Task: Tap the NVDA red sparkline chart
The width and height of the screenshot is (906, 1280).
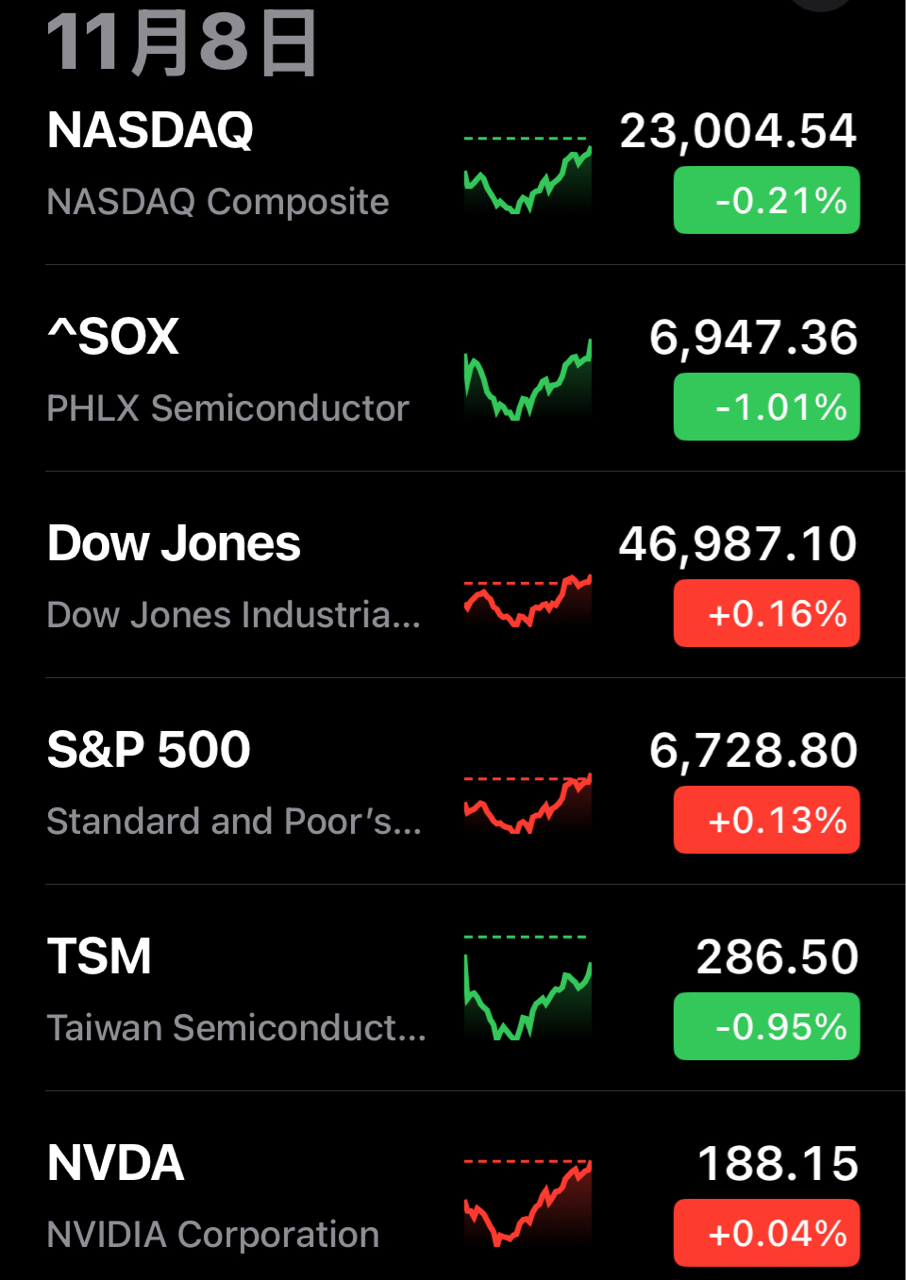Action: point(527,1202)
